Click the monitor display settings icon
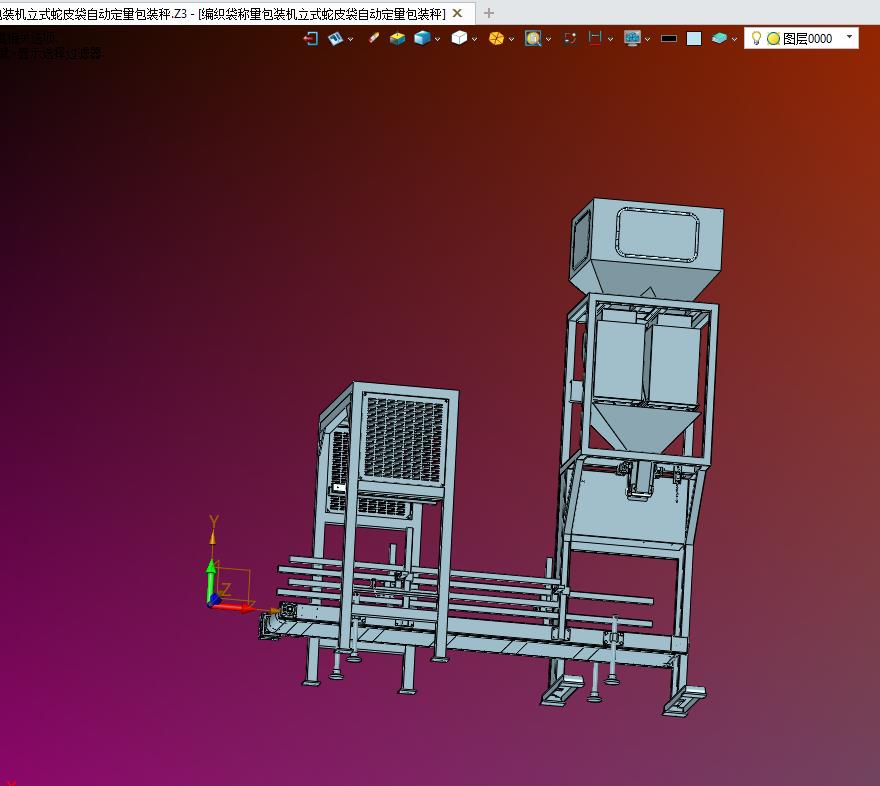 [x=632, y=38]
